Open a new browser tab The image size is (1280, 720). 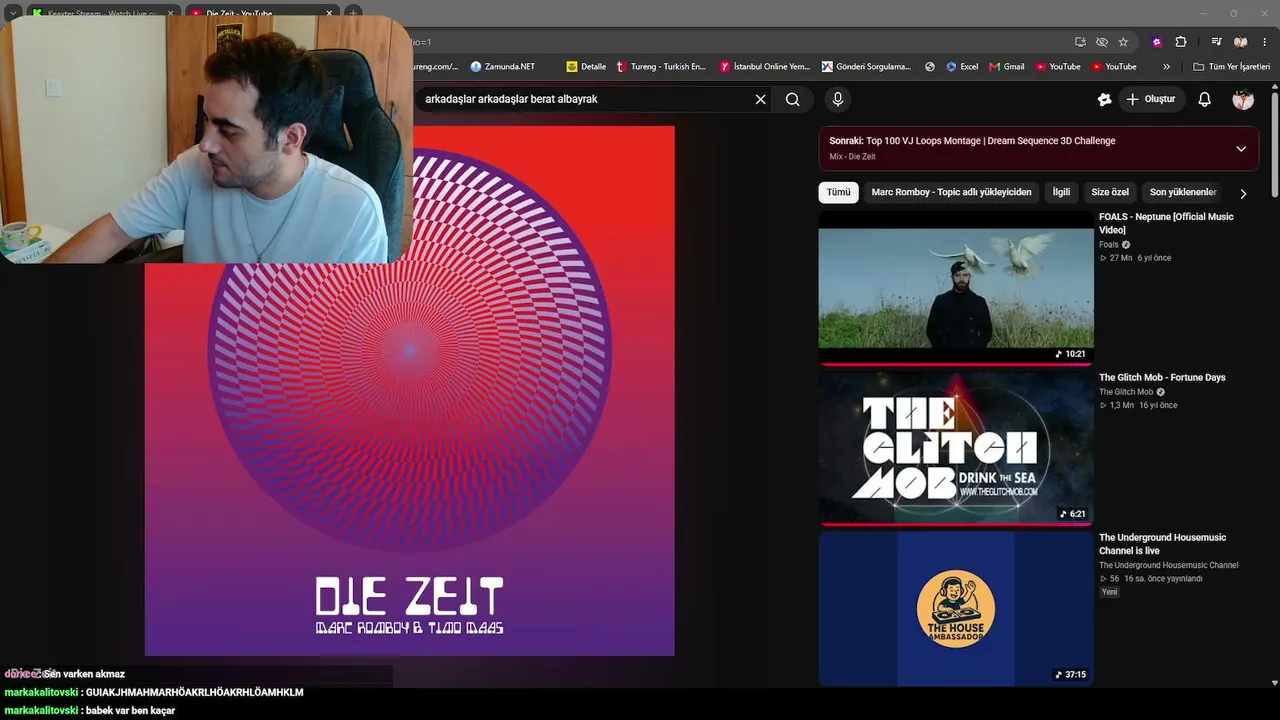[353, 13]
